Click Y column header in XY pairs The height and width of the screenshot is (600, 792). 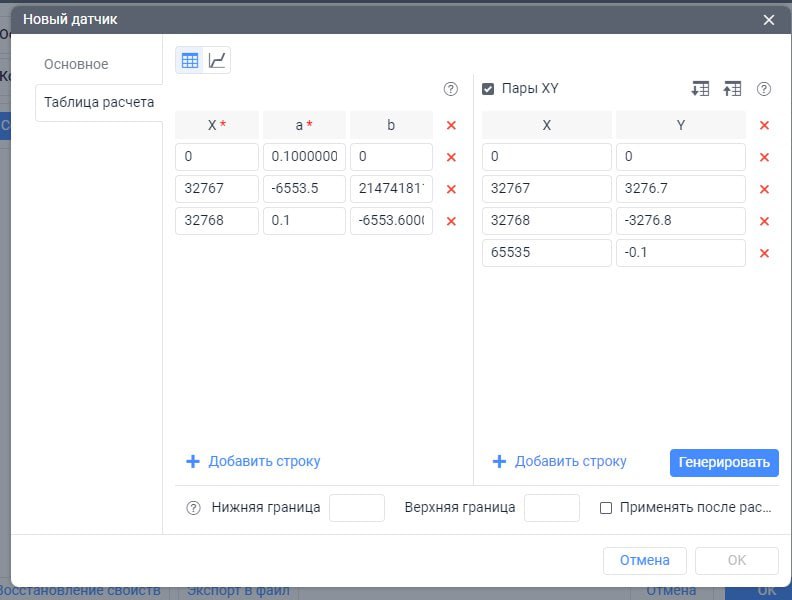pyautogui.click(x=680, y=125)
